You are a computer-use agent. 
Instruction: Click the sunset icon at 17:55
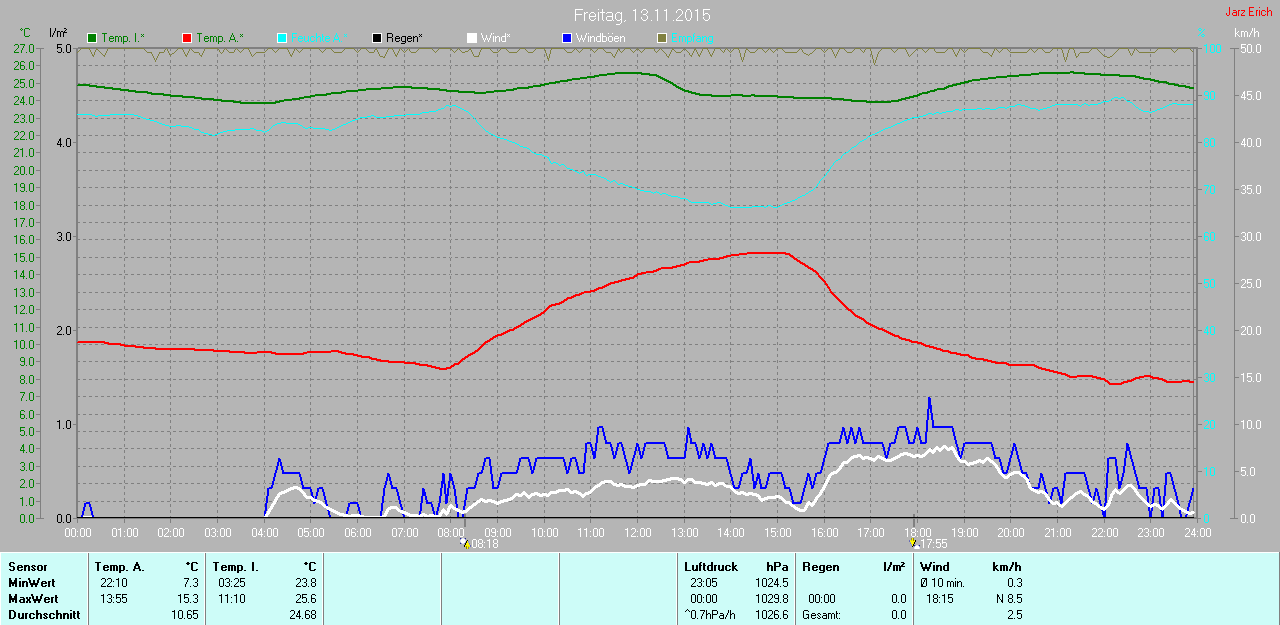point(914,544)
